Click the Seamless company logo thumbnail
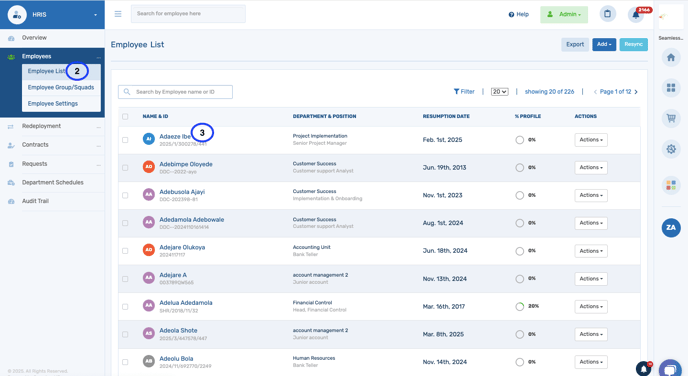688x376 pixels. point(671,17)
